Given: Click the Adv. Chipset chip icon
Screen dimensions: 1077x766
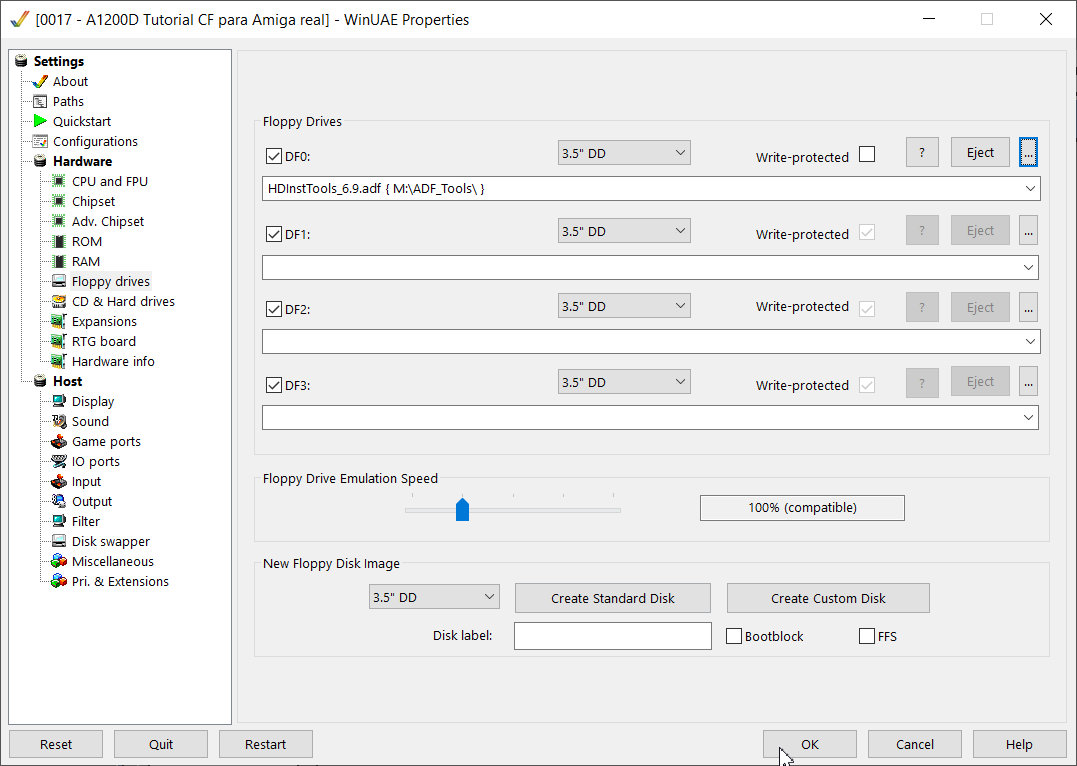Looking at the screenshot, I should 59,221.
